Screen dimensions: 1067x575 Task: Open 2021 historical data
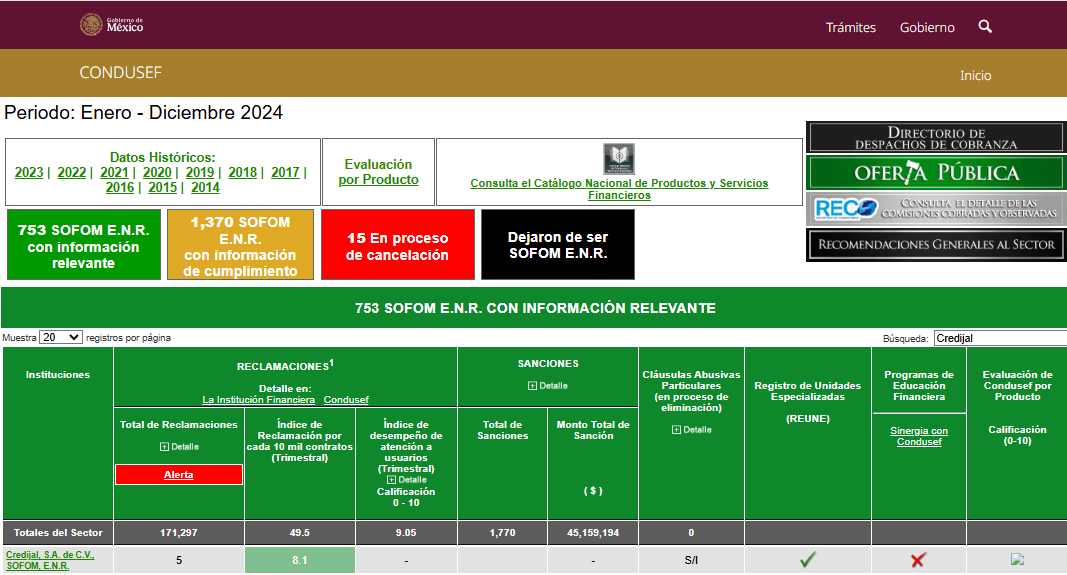tap(114, 172)
